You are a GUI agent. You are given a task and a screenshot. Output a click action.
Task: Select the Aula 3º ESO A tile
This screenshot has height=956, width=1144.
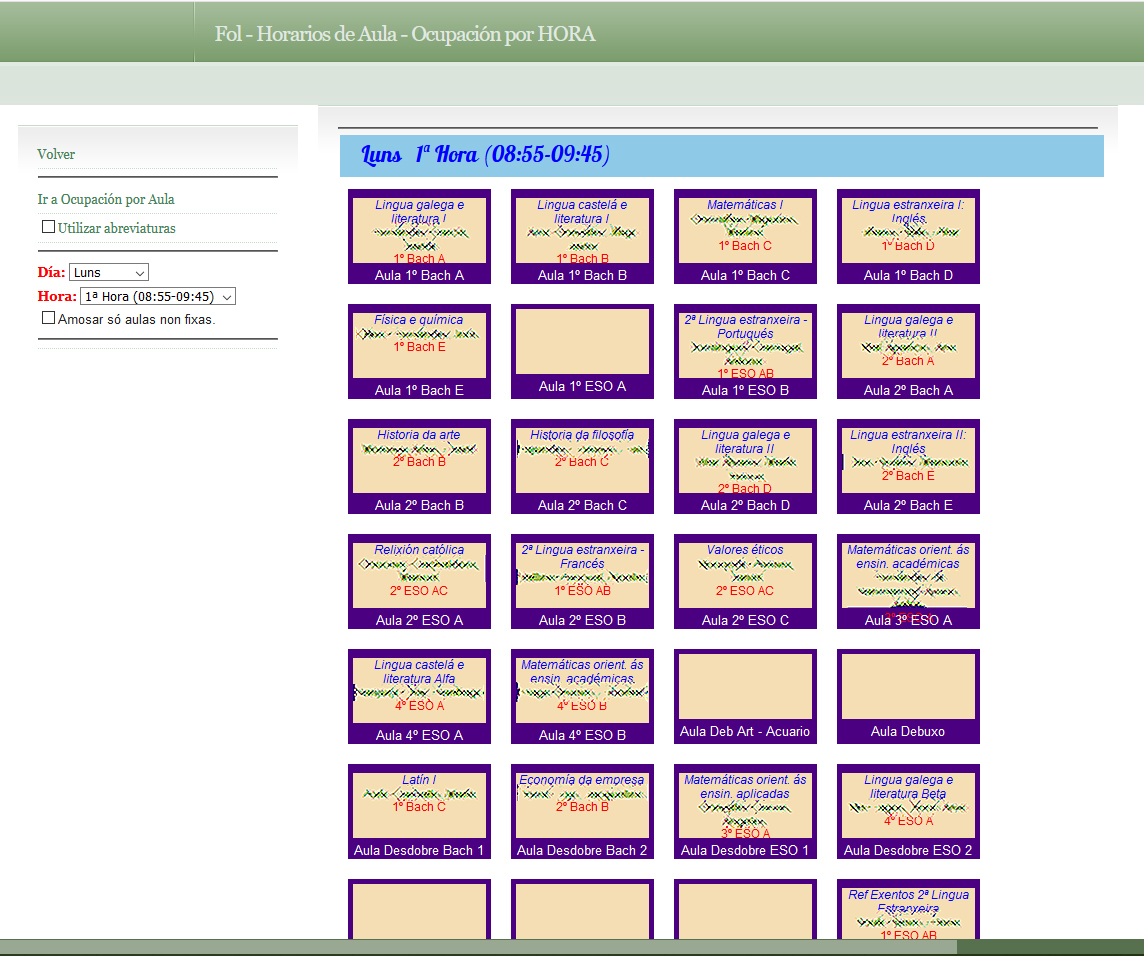[908, 582]
